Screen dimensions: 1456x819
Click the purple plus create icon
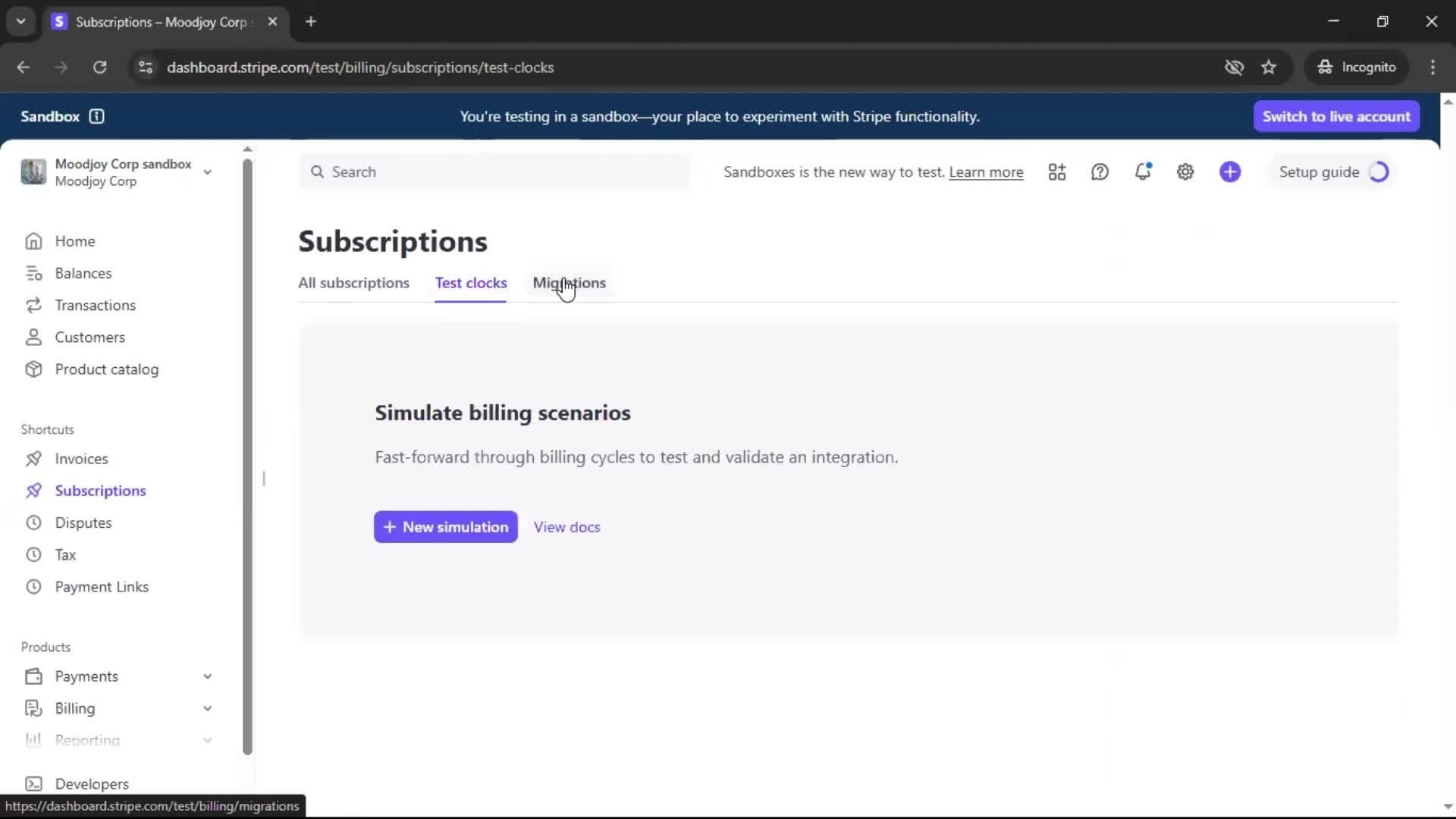click(1230, 172)
